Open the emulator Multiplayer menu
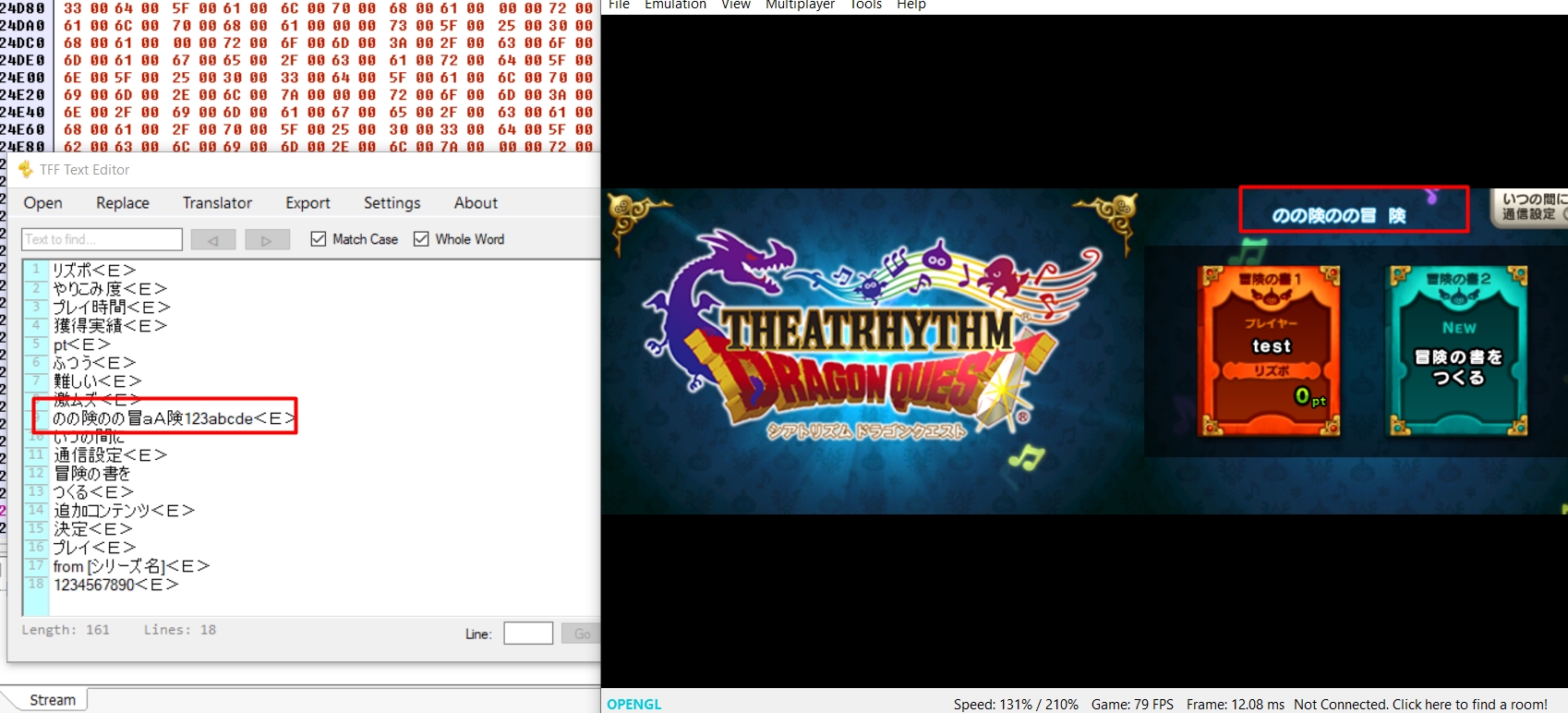The height and width of the screenshot is (713, 1568). coord(800,5)
